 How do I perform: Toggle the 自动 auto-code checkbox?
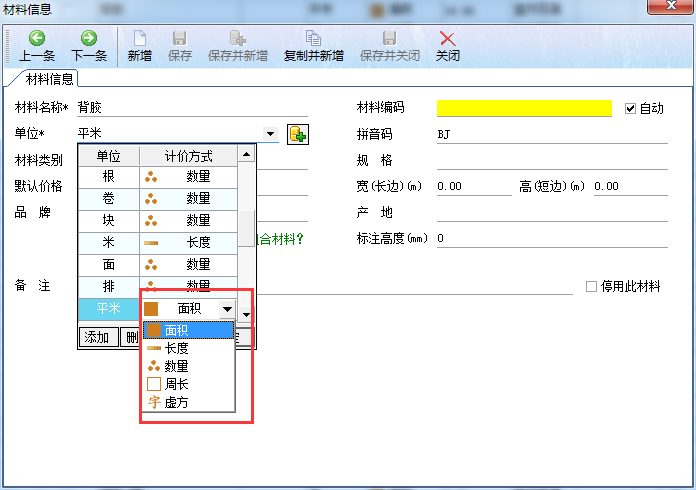pyautogui.click(x=630, y=108)
